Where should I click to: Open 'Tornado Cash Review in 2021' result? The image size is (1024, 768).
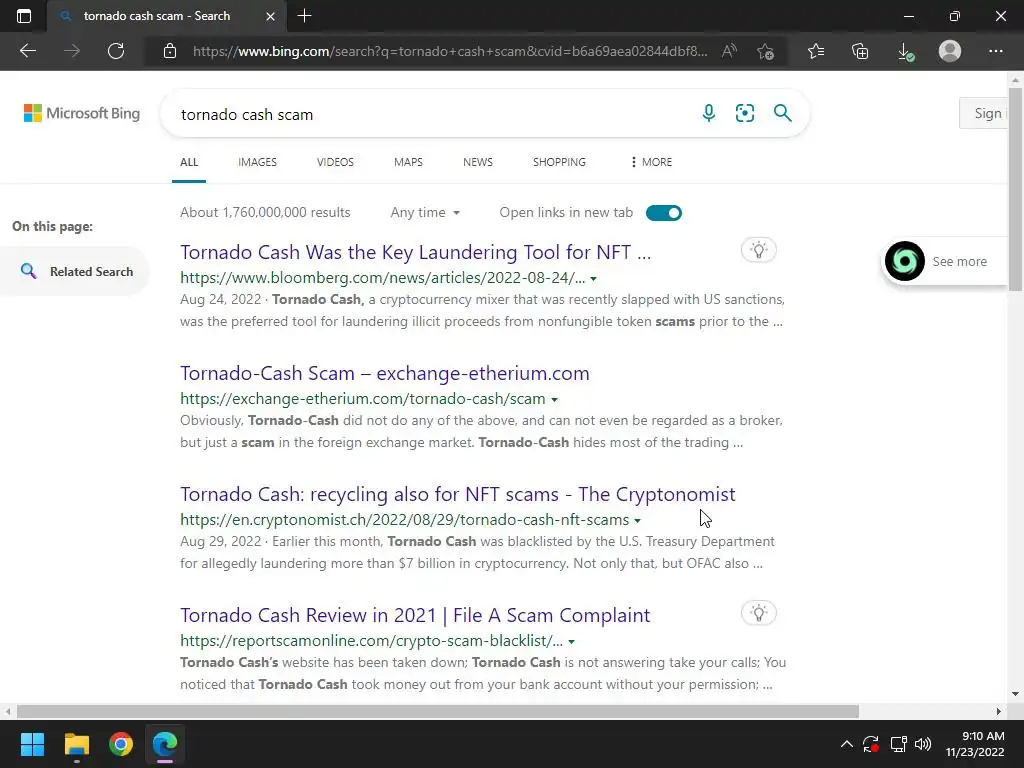point(415,615)
